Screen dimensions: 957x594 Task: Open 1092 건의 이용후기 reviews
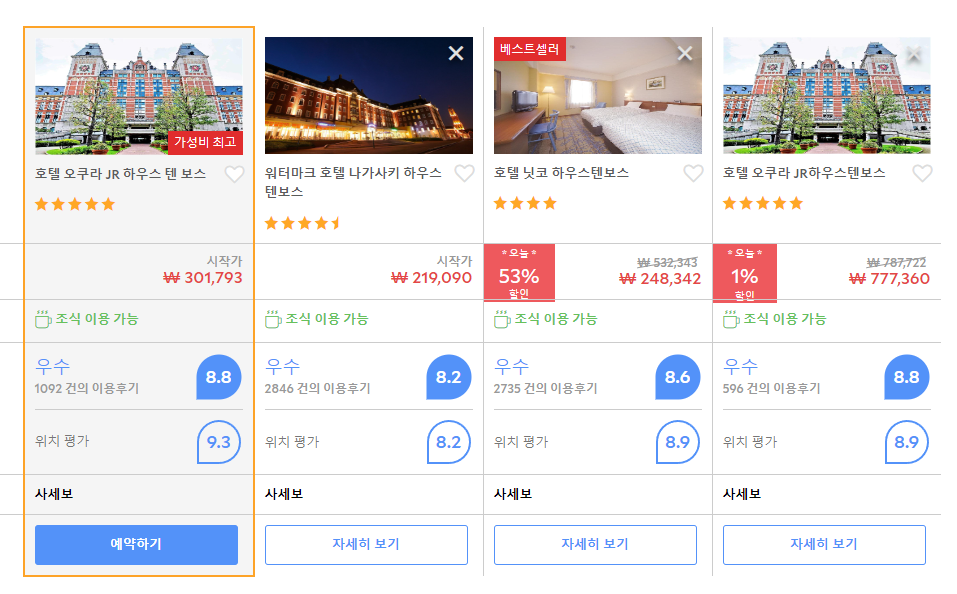[87, 388]
